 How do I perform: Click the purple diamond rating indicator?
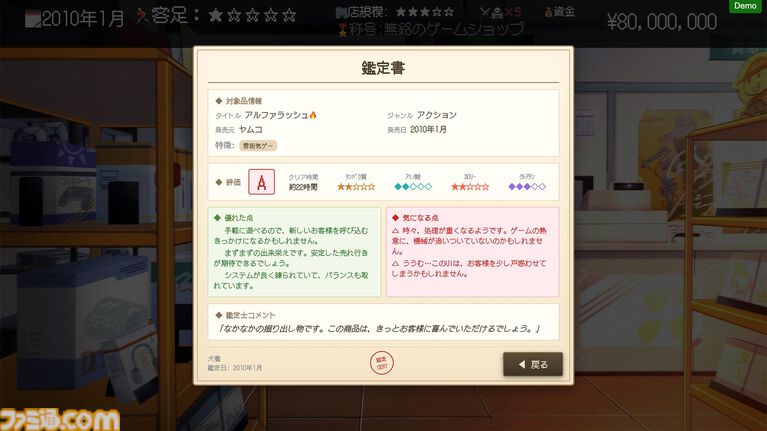527,186
